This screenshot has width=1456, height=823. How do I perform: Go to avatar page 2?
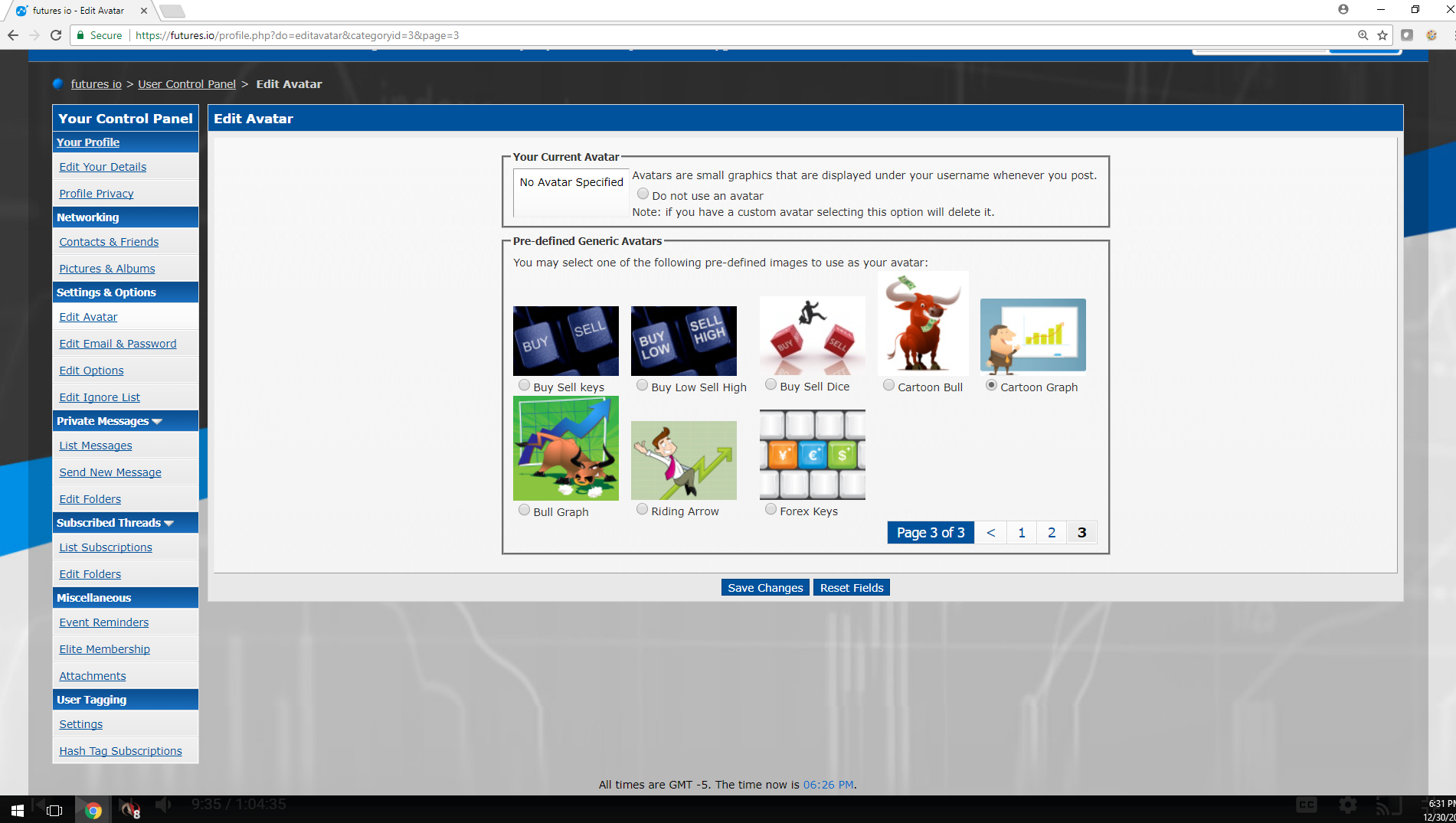(1052, 533)
